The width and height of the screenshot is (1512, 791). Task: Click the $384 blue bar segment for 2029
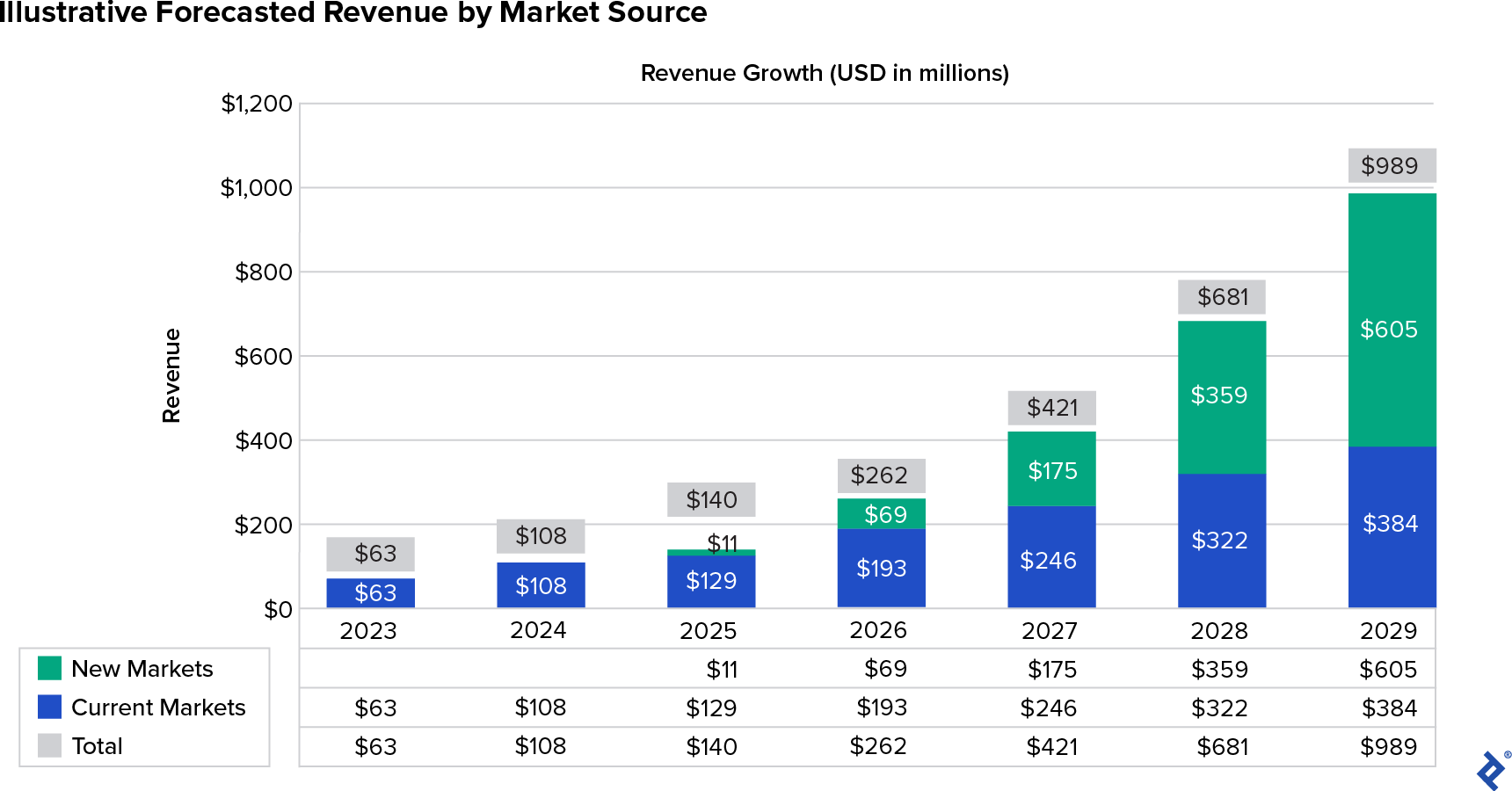point(1392,526)
